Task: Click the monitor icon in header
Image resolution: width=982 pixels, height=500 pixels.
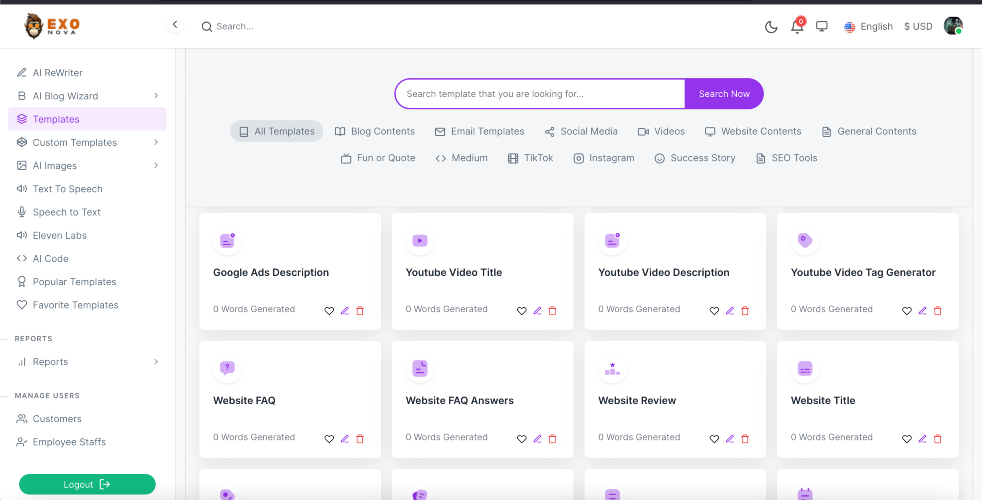Action: pyautogui.click(x=822, y=26)
